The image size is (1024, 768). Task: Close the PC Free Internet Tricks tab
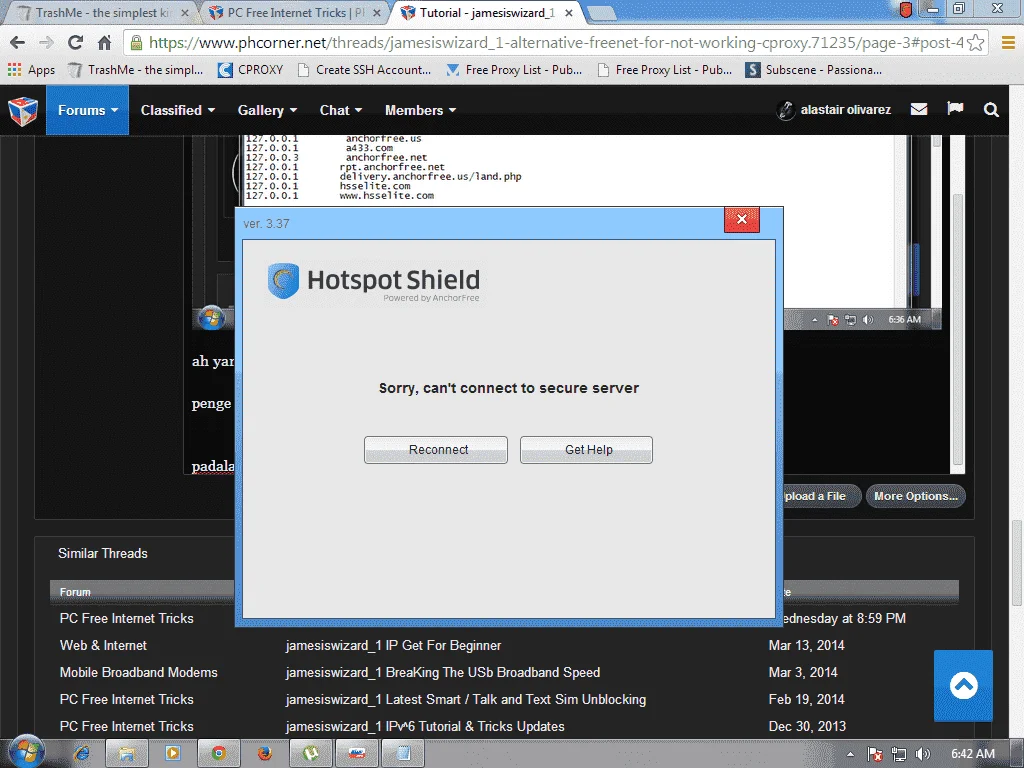377,12
